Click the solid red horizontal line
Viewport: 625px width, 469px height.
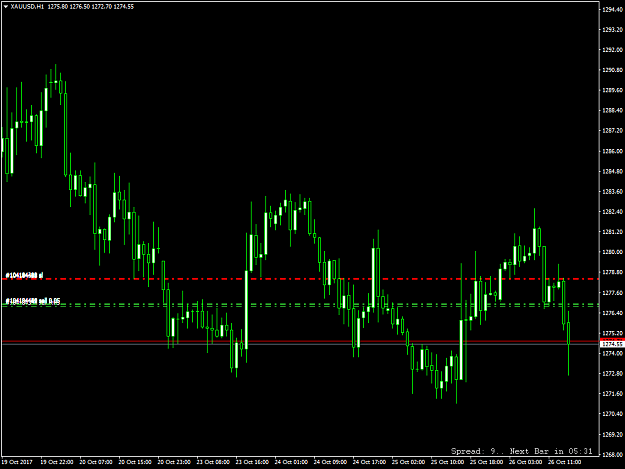(x=300, y=341)
